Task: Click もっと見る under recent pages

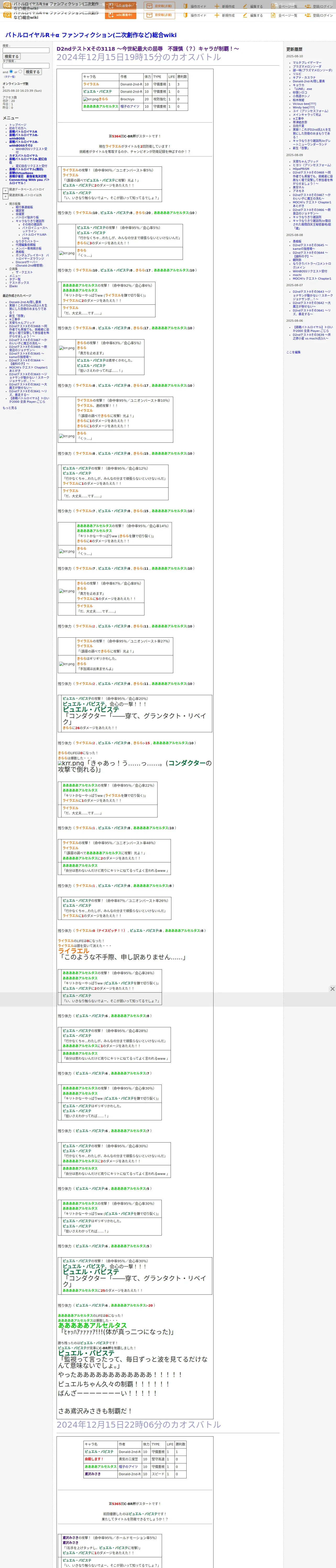Action: (x=9, y=408)
